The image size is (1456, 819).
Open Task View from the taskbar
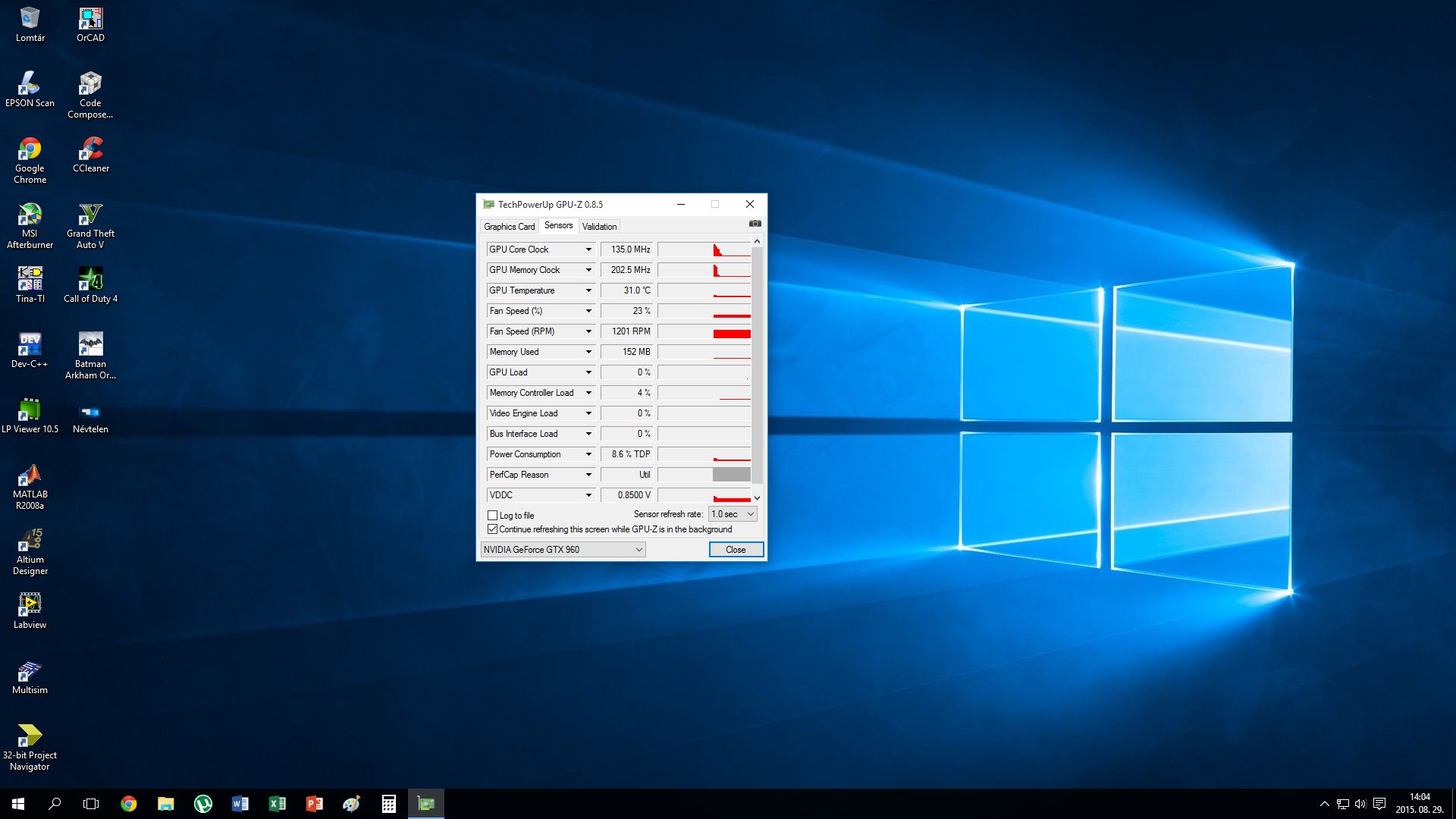tap(91, 804)
